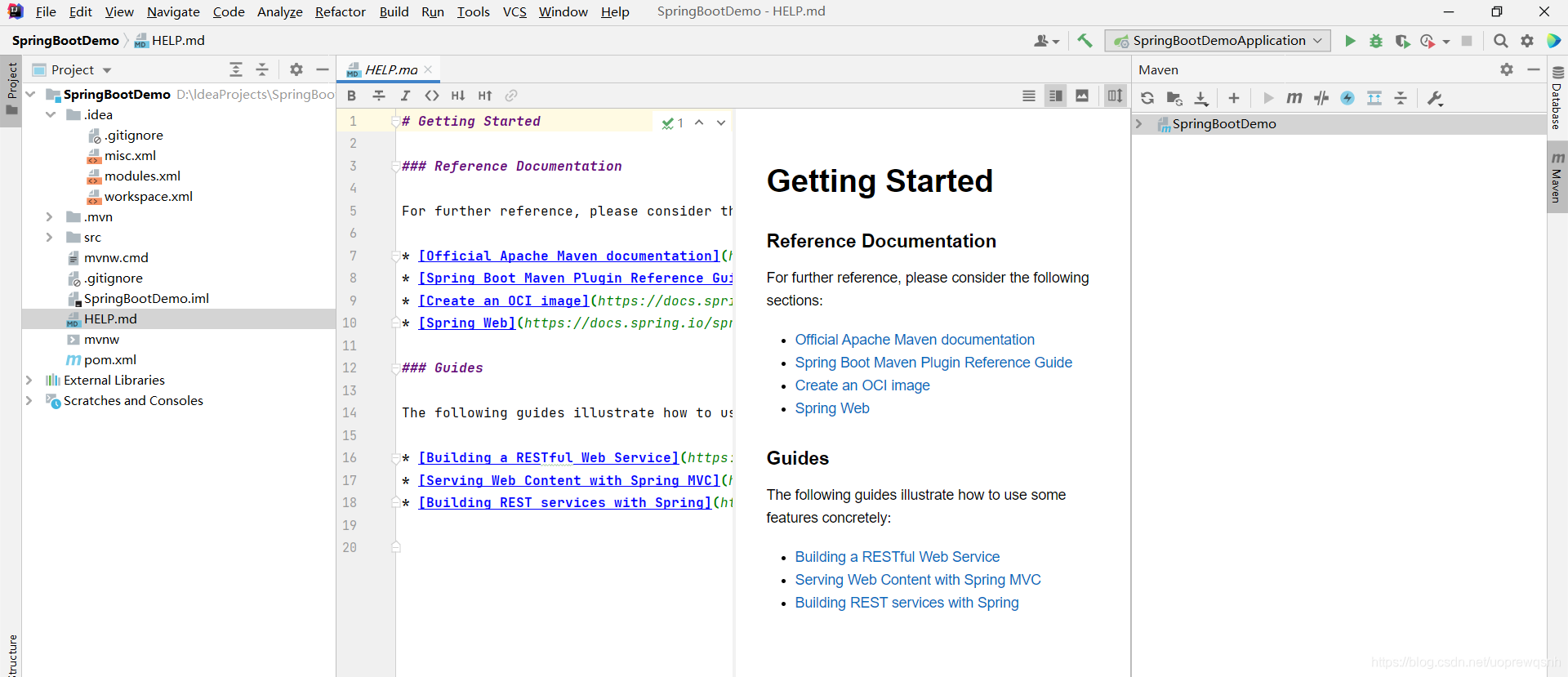
Task: Show Maven dependencies diagram icon
Action: tap(1374, 98)
